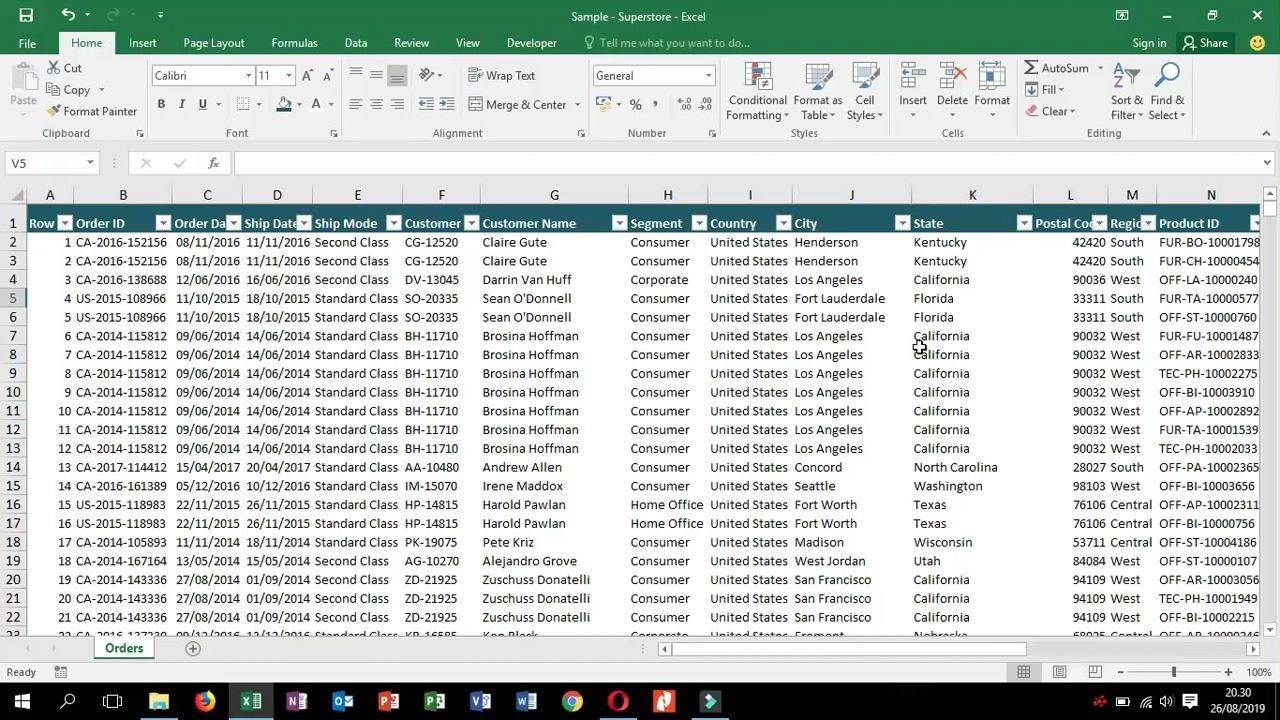Expand the General number format dropdown
Screen dimensions: 1280x720
[x=708, y=76]
